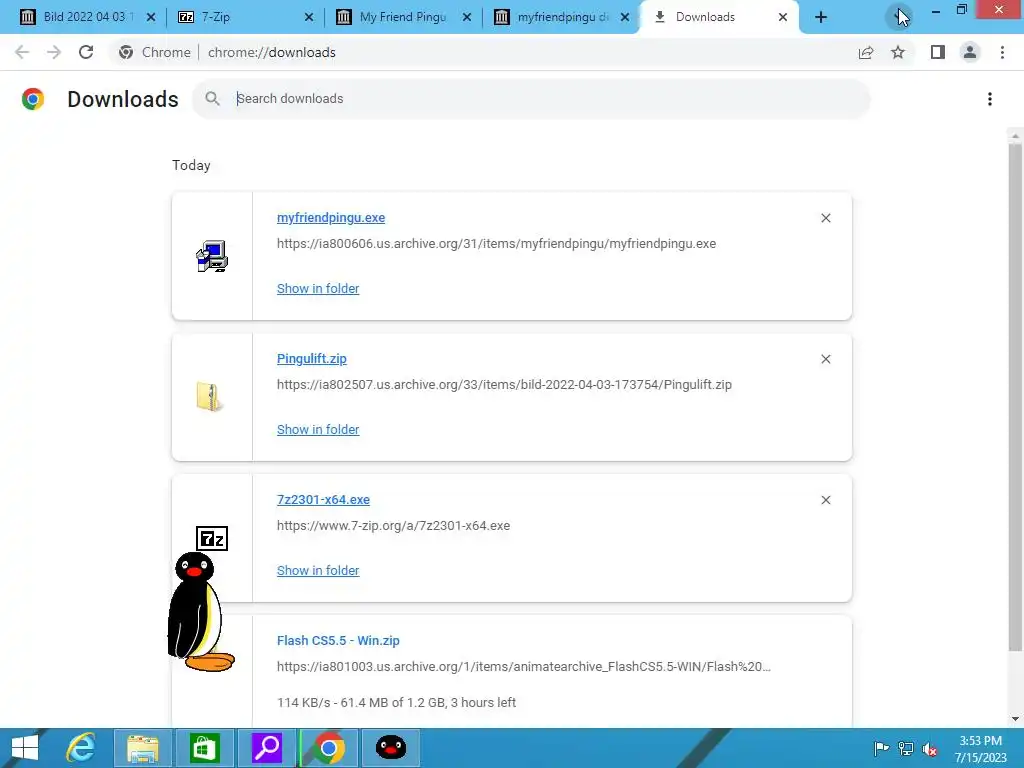
Task: Click the Pingulift.zip source URL text
Action: [504, 385]
